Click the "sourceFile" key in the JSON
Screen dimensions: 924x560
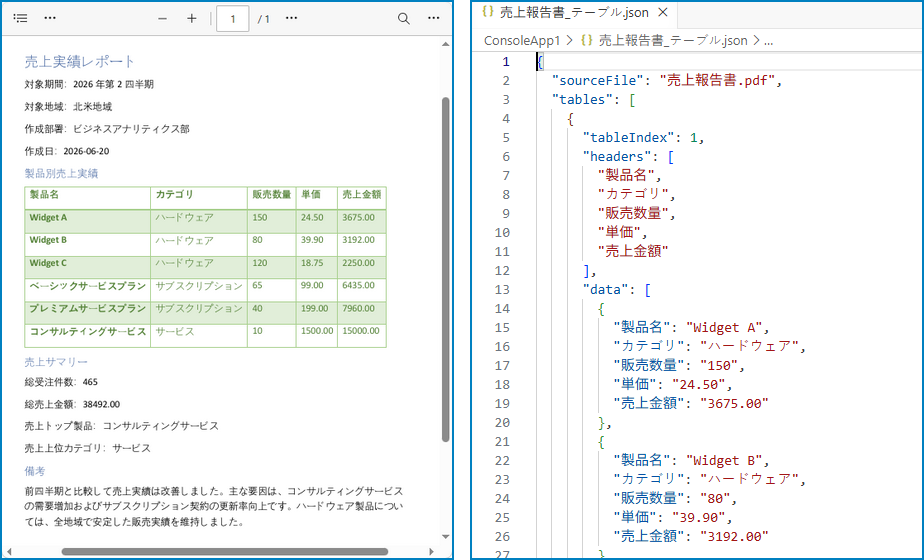pyautogui.click(x=598, y=80)
